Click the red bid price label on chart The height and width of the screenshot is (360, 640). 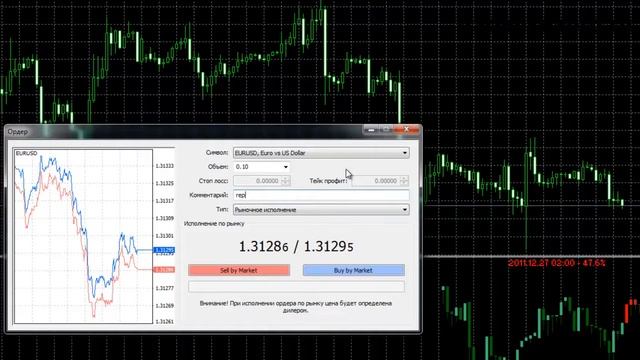(164, 269)
